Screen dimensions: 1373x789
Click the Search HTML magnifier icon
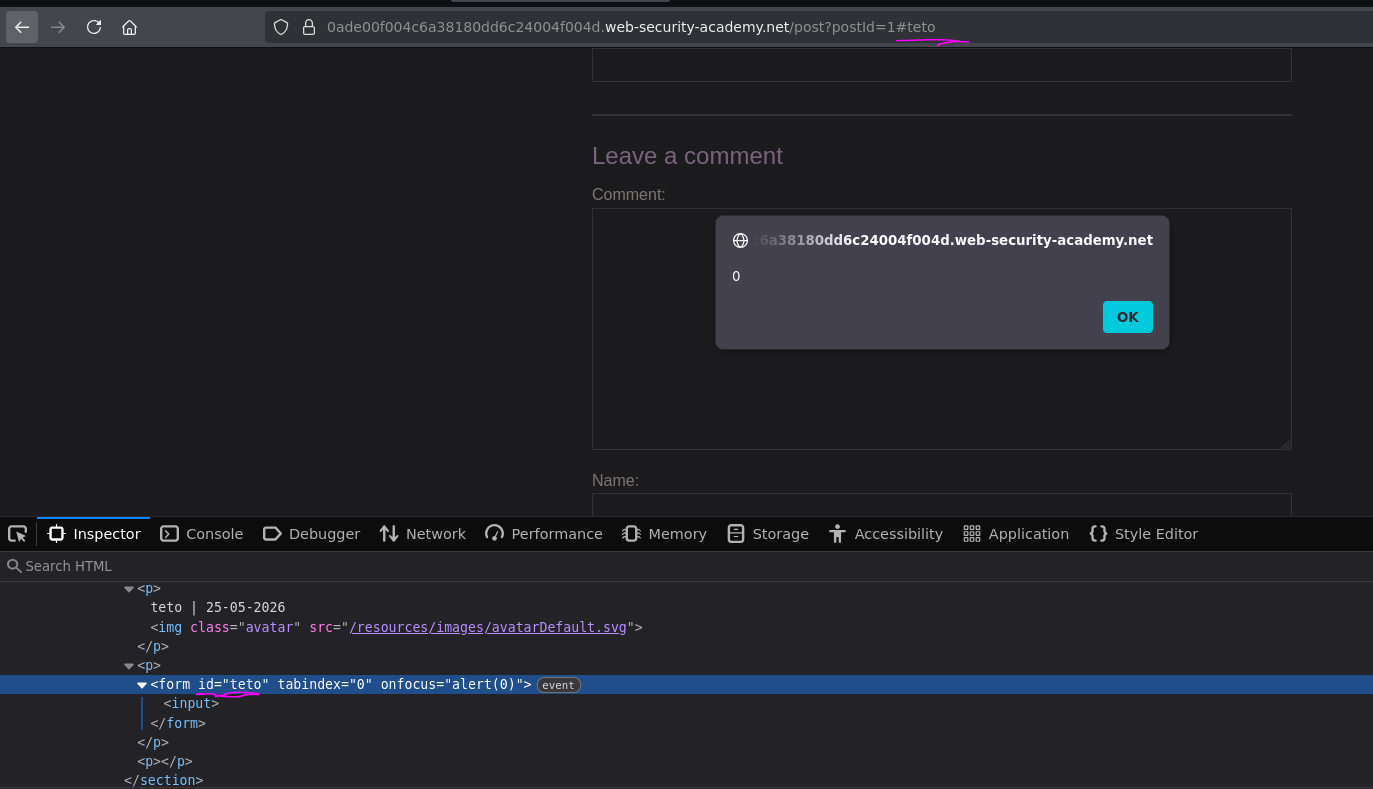point(14,566)
